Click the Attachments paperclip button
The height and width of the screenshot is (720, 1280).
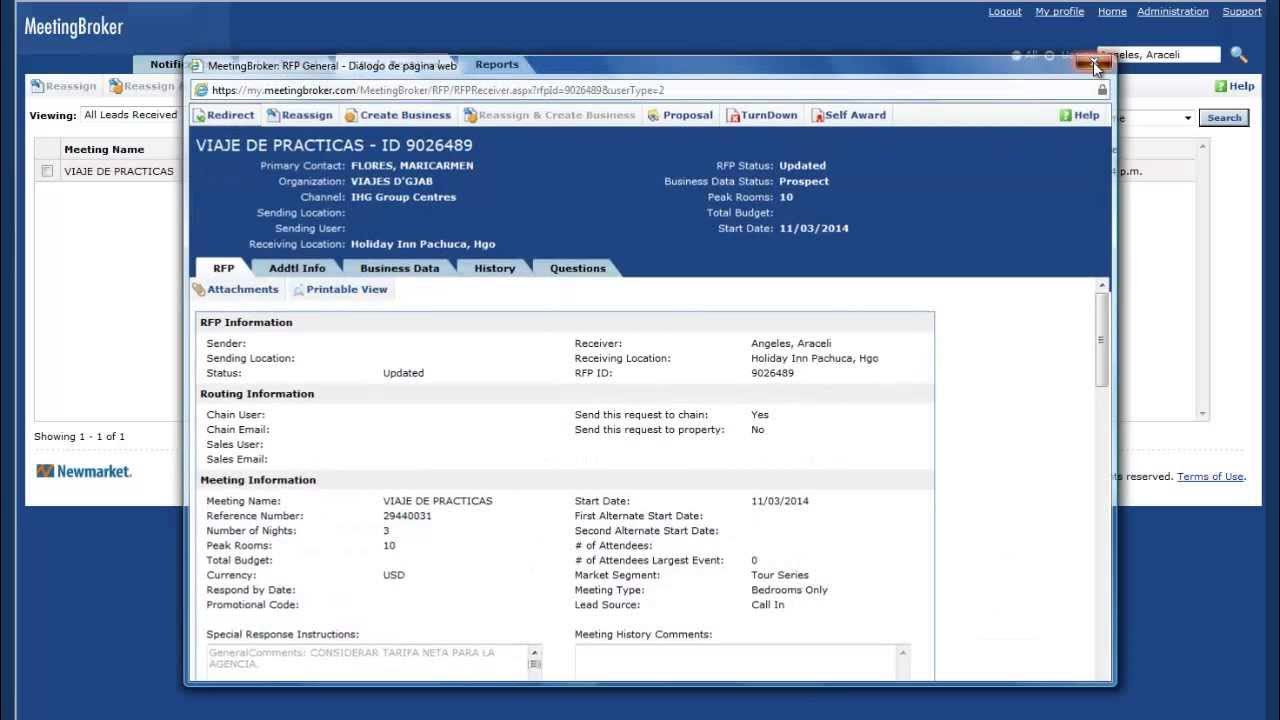(x=235, y=289)
